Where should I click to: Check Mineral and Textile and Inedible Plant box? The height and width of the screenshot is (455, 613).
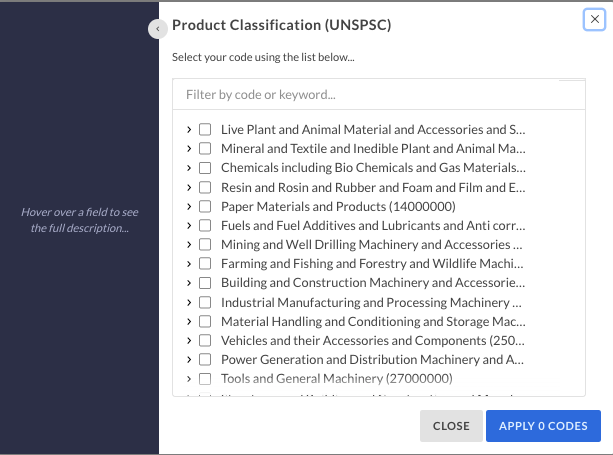pyautogui.click(x=205, y=149)
